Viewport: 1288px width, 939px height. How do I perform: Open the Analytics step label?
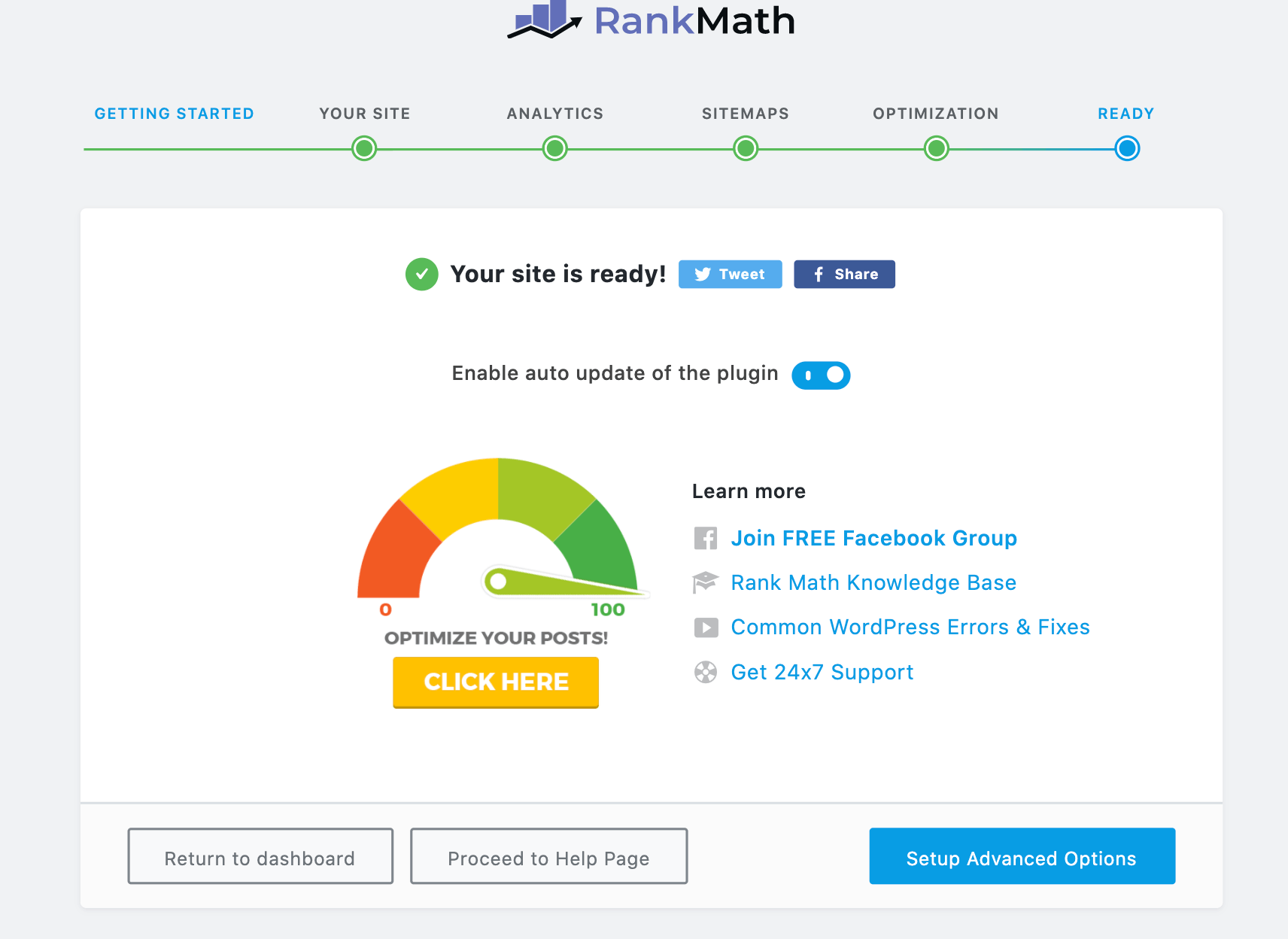[x=555, y=114]
